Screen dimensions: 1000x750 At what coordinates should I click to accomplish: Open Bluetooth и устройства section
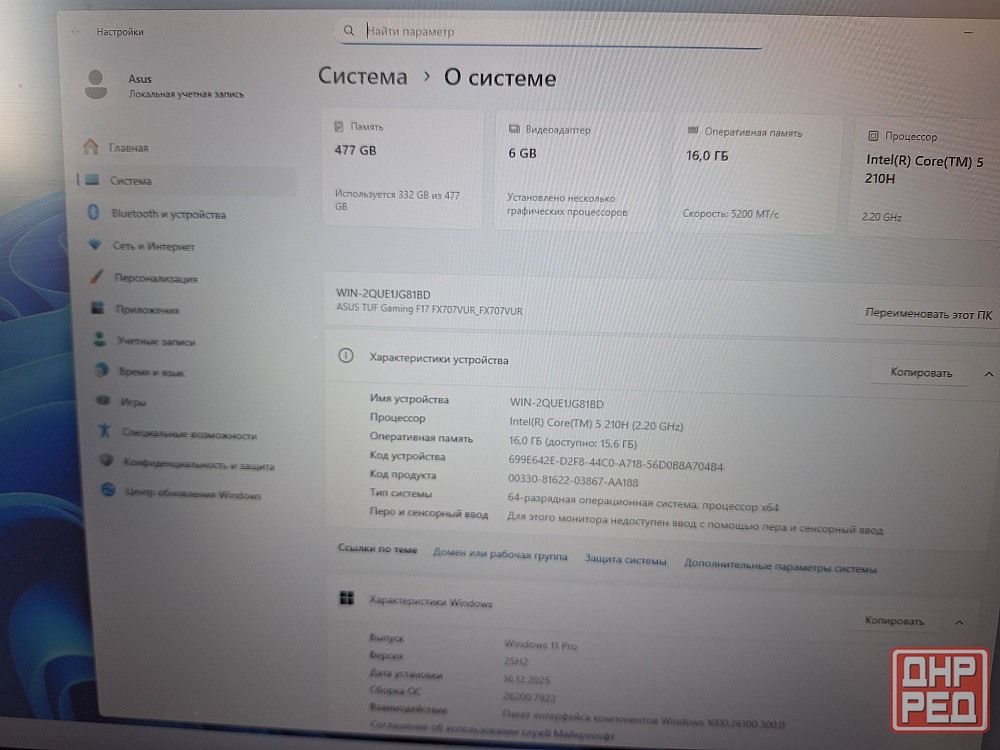pos(168,214)
